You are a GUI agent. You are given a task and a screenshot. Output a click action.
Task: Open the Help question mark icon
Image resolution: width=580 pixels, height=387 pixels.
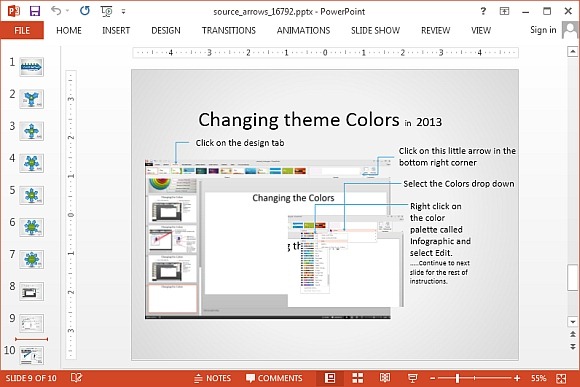tap(483, 11)
